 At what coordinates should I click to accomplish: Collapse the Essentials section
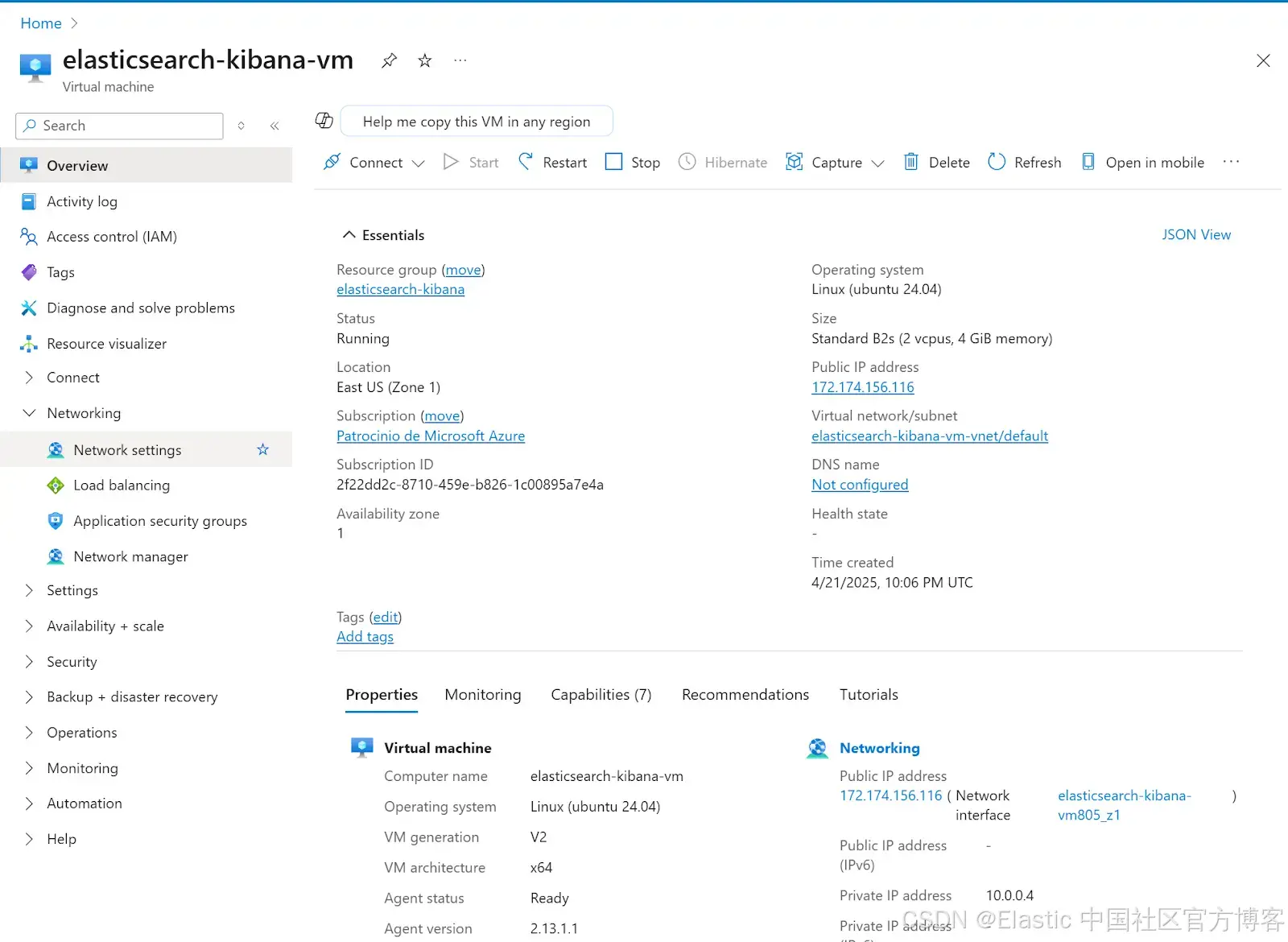383,235
